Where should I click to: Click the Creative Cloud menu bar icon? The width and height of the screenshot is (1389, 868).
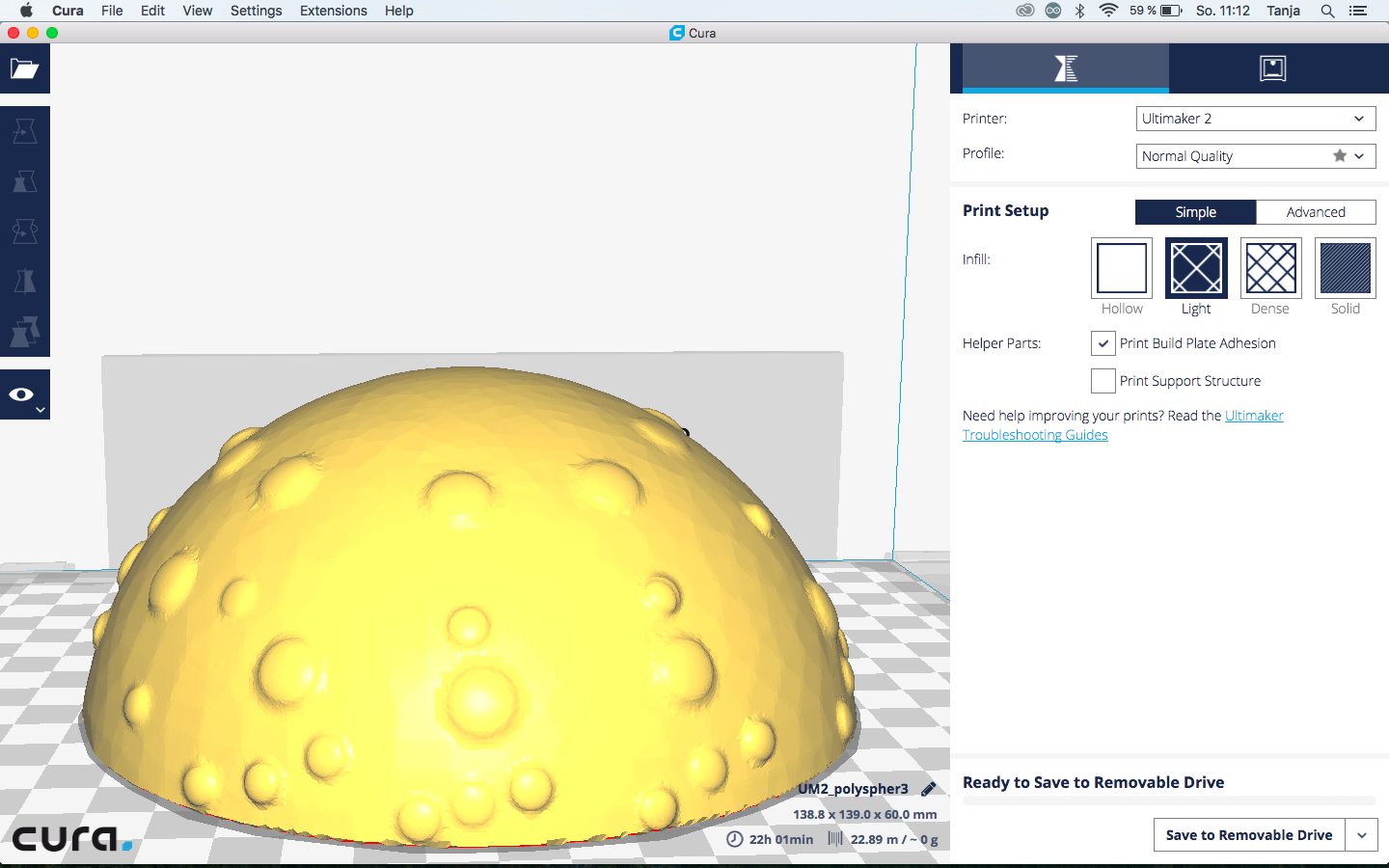click(x=1025, y=11)
